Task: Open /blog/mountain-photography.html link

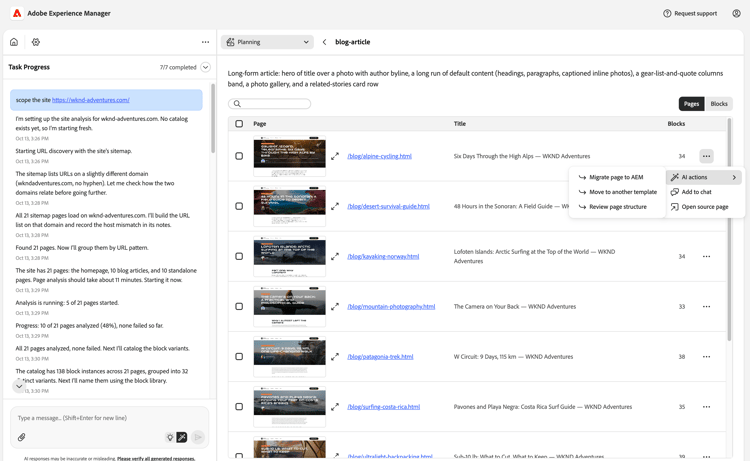Action: [391, 307]
